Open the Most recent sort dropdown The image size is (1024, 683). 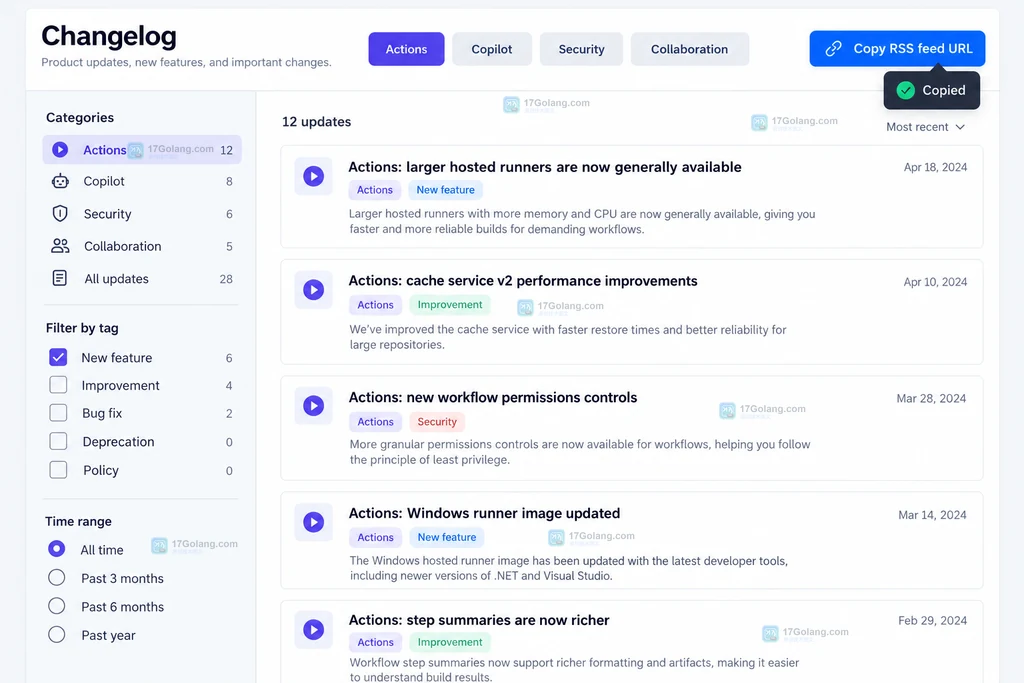pos(925,127)
